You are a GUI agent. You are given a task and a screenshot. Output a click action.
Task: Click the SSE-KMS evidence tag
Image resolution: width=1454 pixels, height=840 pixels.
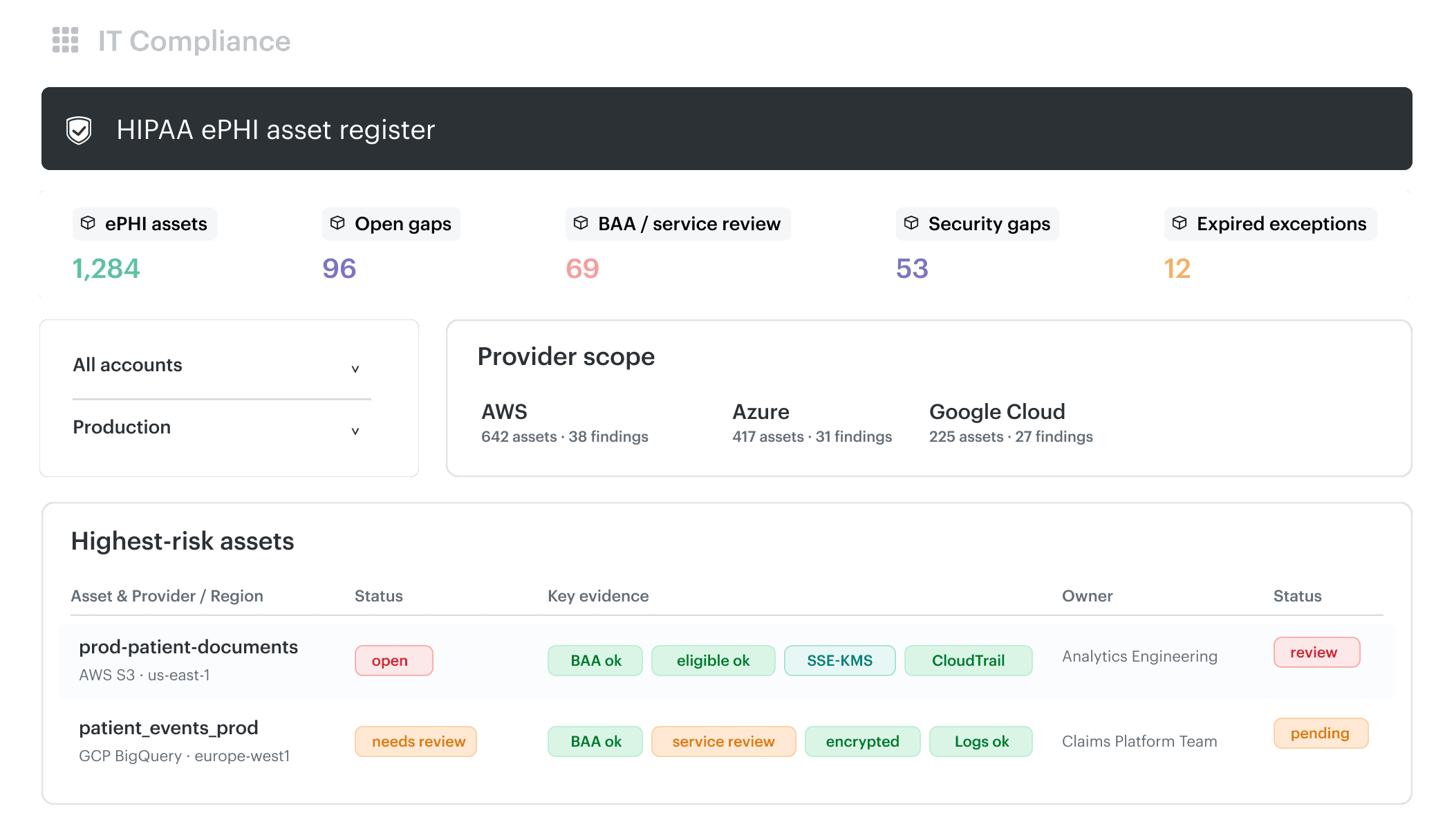click(840, 661)
